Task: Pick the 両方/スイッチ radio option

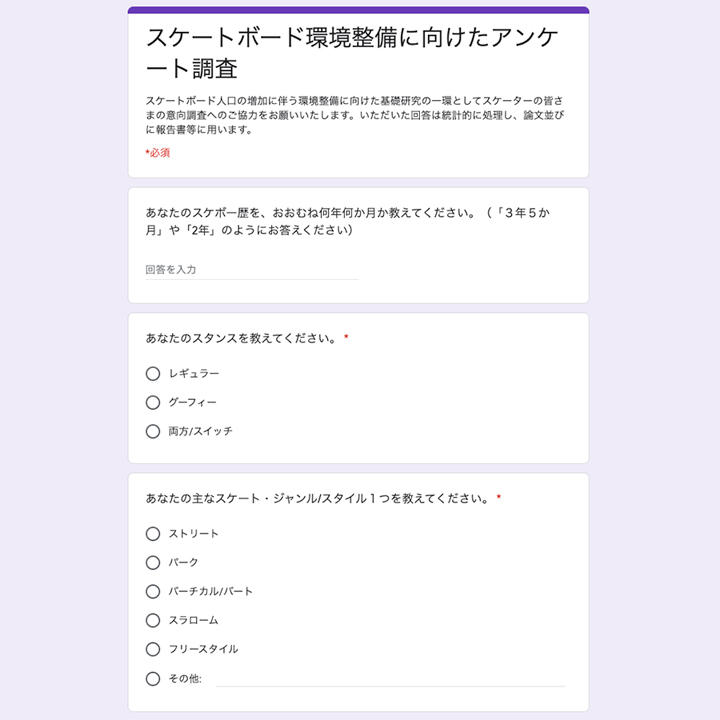Action: click(x=153, y=431)
